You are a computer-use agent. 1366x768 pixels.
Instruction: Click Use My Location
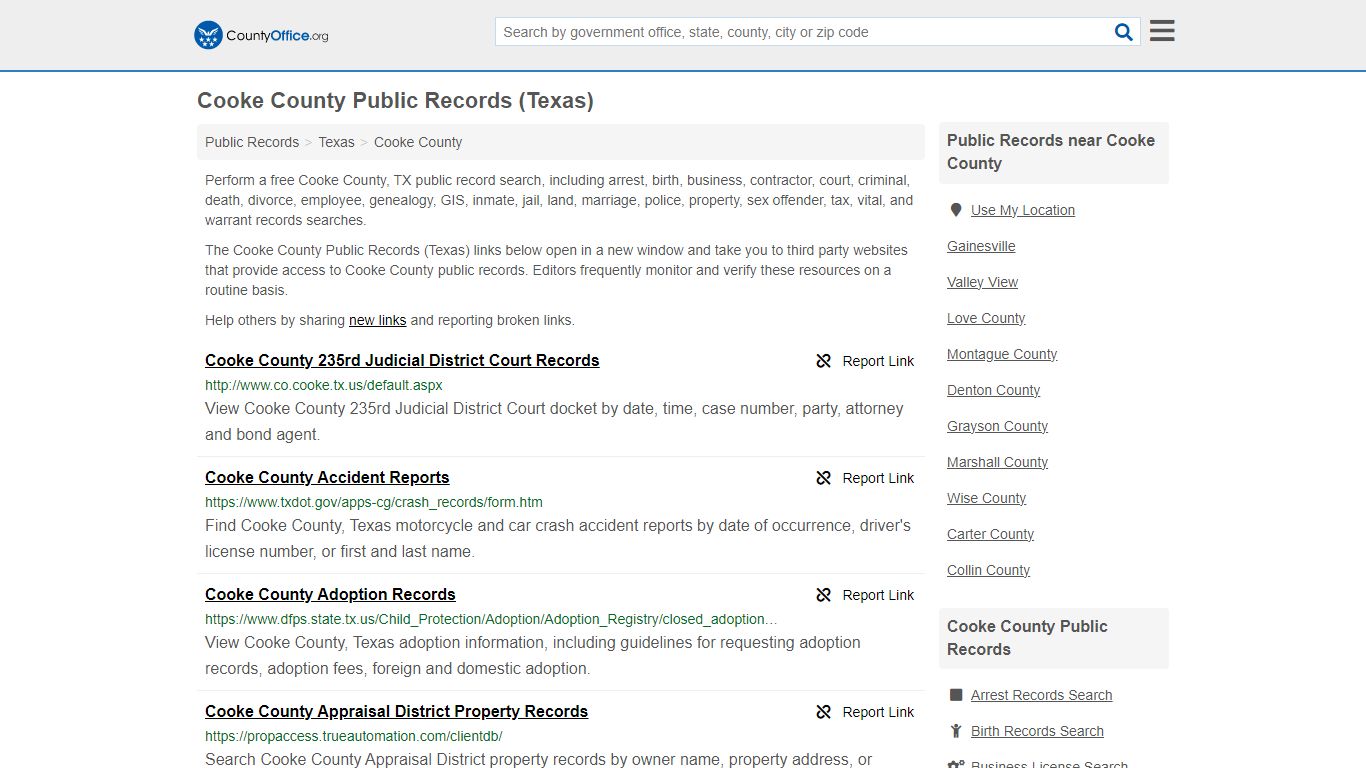(1023, 210)
